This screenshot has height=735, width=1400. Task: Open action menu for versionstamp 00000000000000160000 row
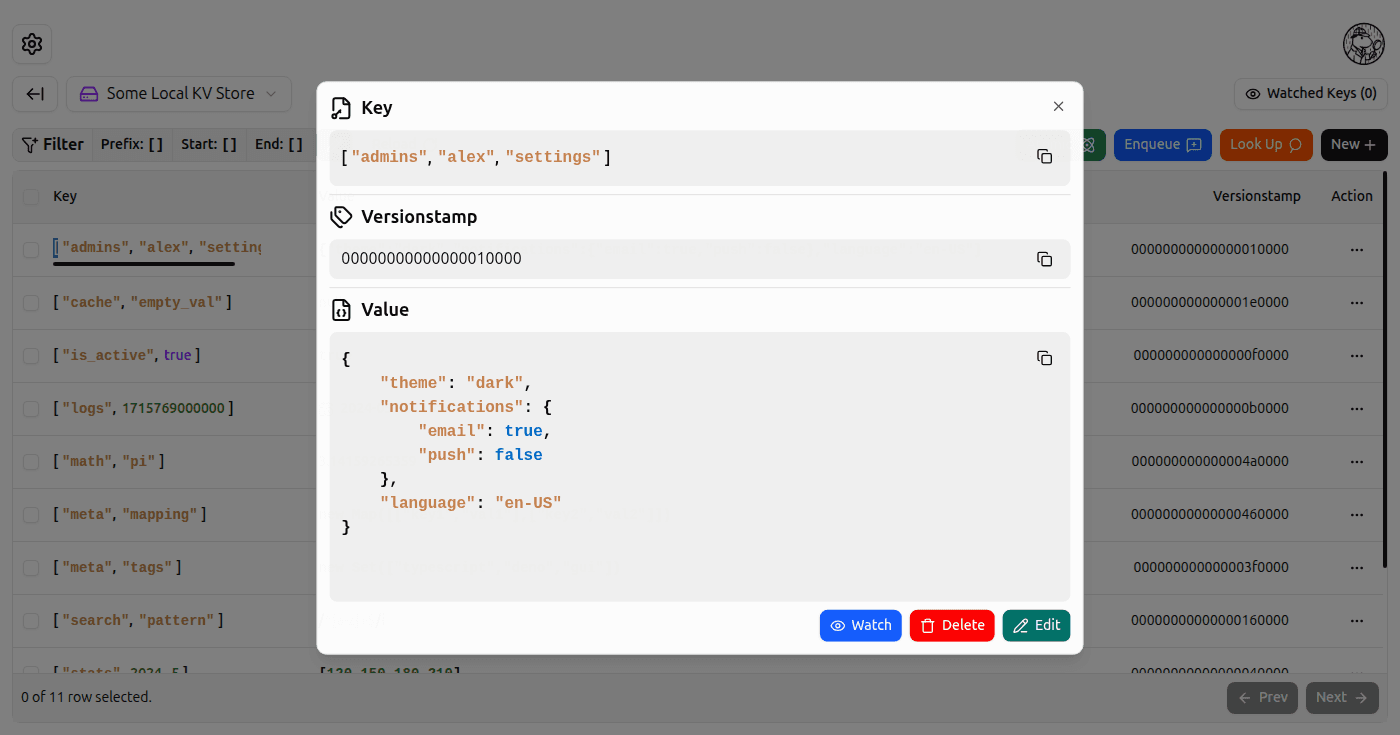[x=1357, y=621]
